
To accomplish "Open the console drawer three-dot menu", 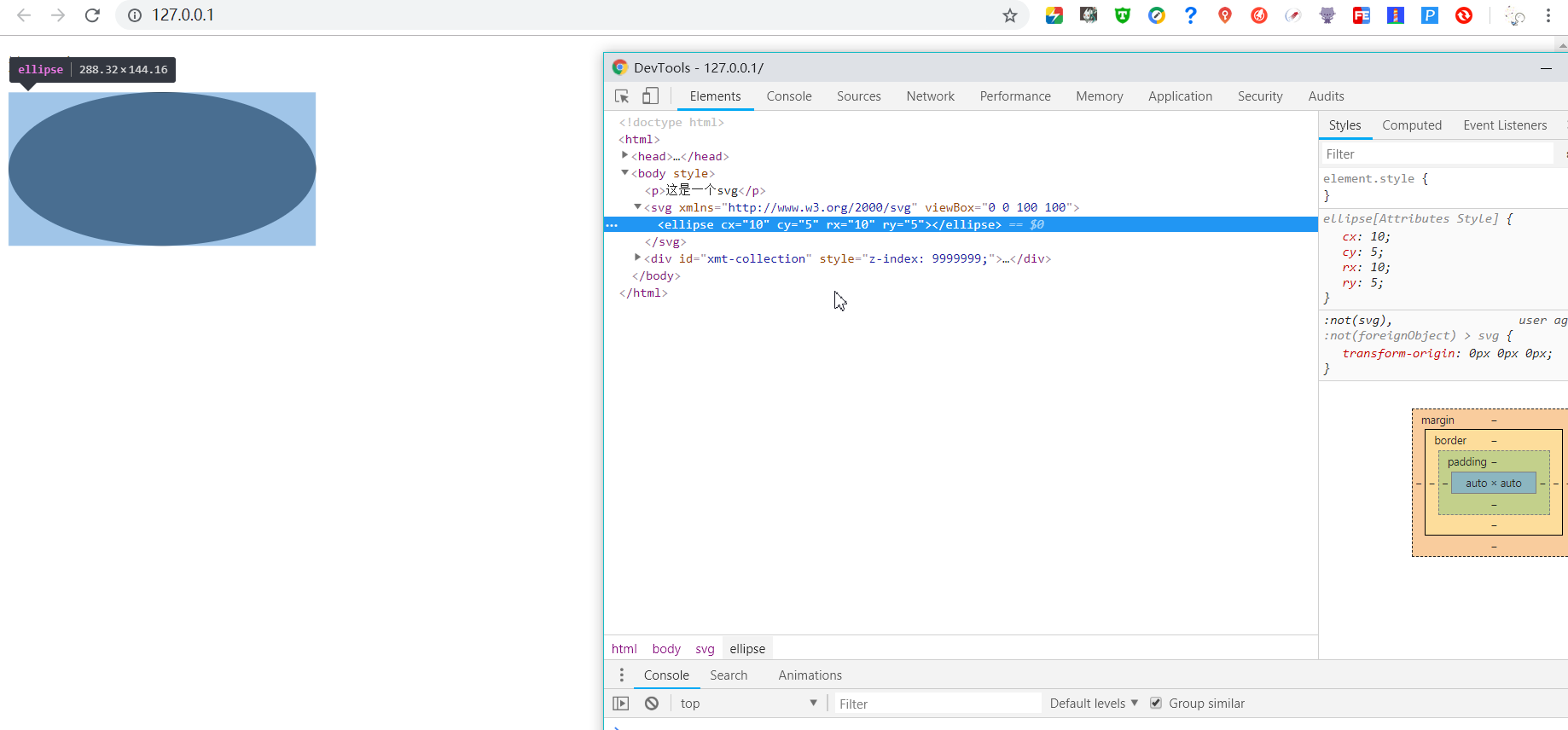I will pos(622,675).
